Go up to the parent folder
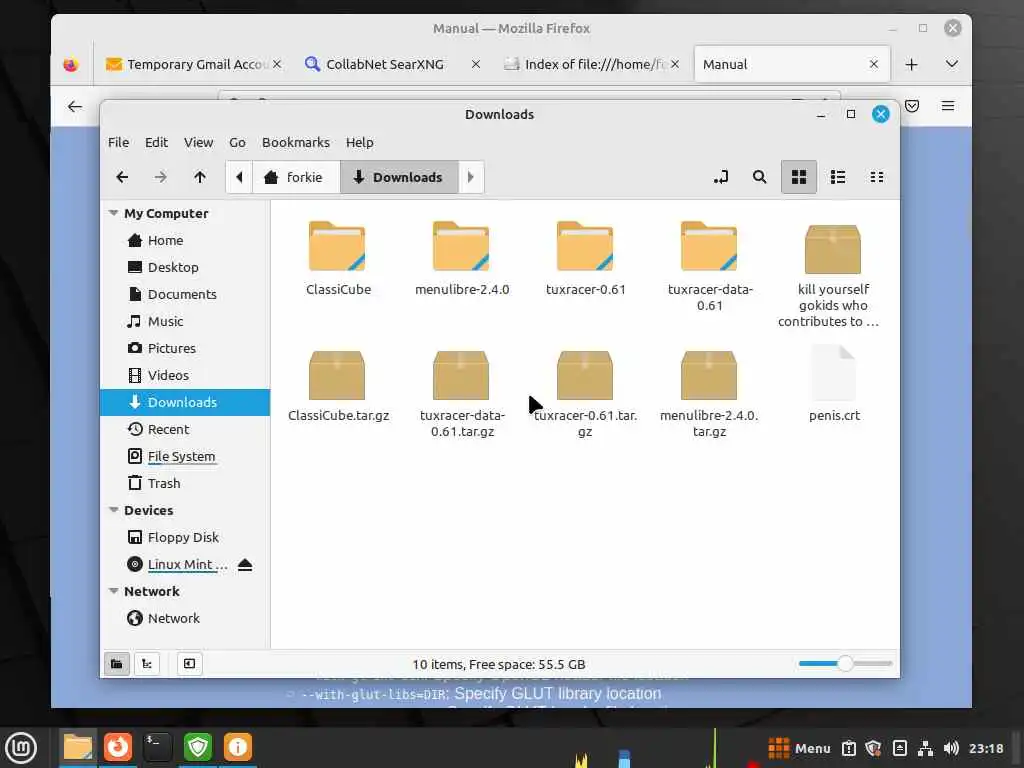The image size is (1024, 768). point(200,177)
